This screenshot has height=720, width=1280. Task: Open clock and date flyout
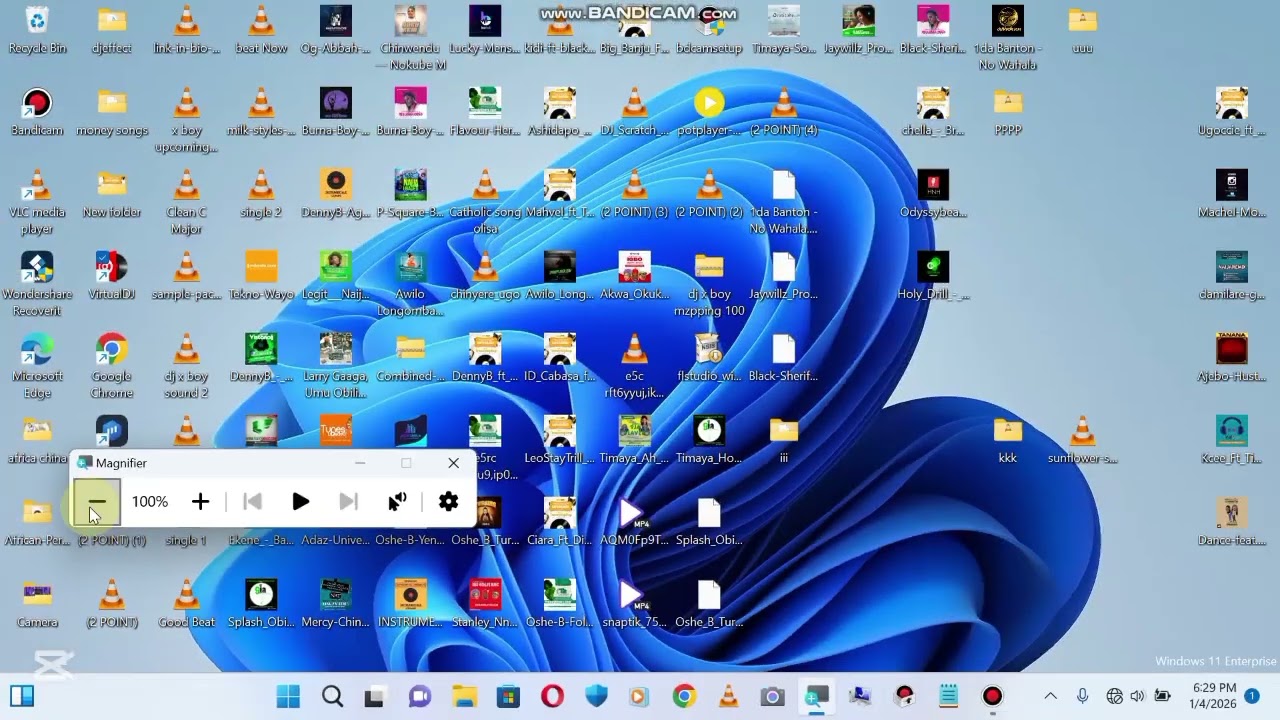click(1213, 696)
